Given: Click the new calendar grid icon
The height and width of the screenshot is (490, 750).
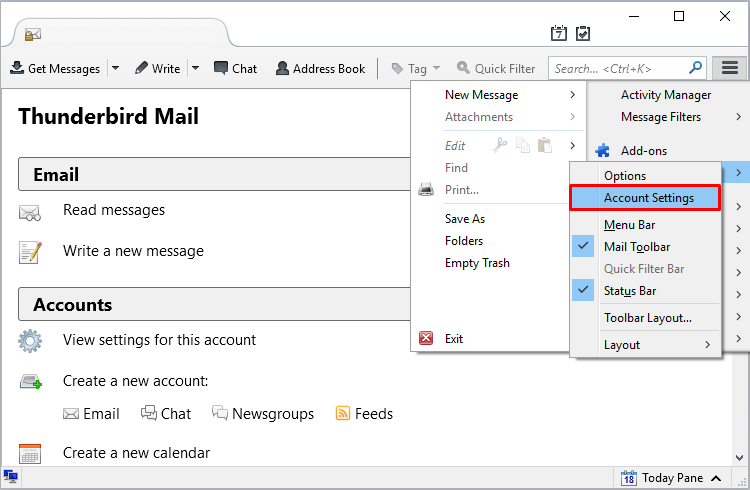Looking at the screenshot, I should (x=30, y=454).
